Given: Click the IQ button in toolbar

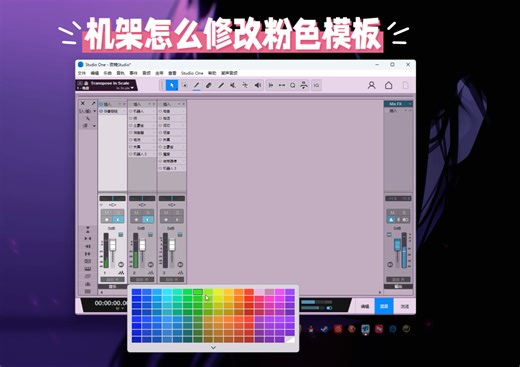Looking at the screenshot, I should [x=316, y=85].
